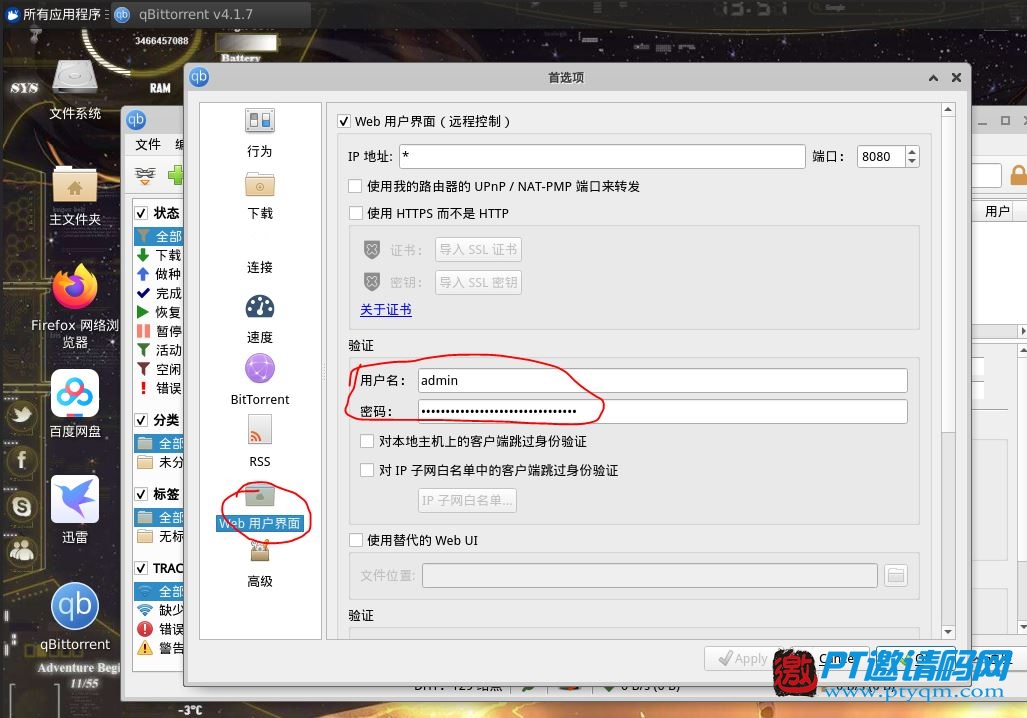
Task: Toggle the 分类 filter group checkbox
Action: [141, 420]
